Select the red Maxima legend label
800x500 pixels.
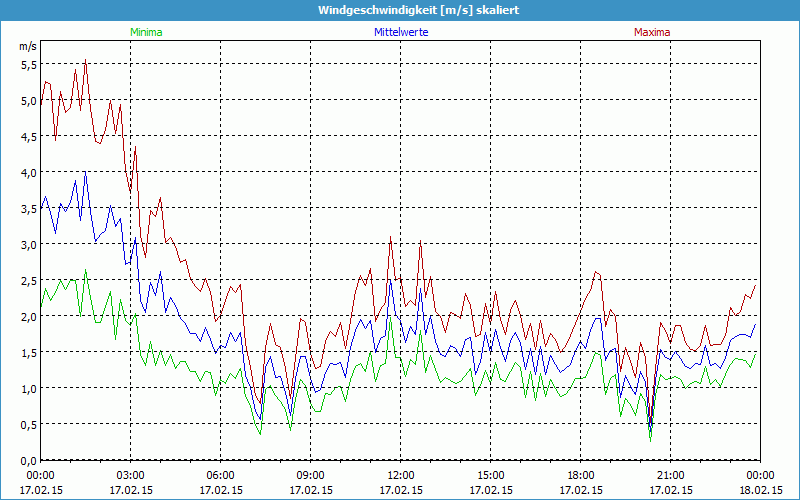[x=652, y=32]
